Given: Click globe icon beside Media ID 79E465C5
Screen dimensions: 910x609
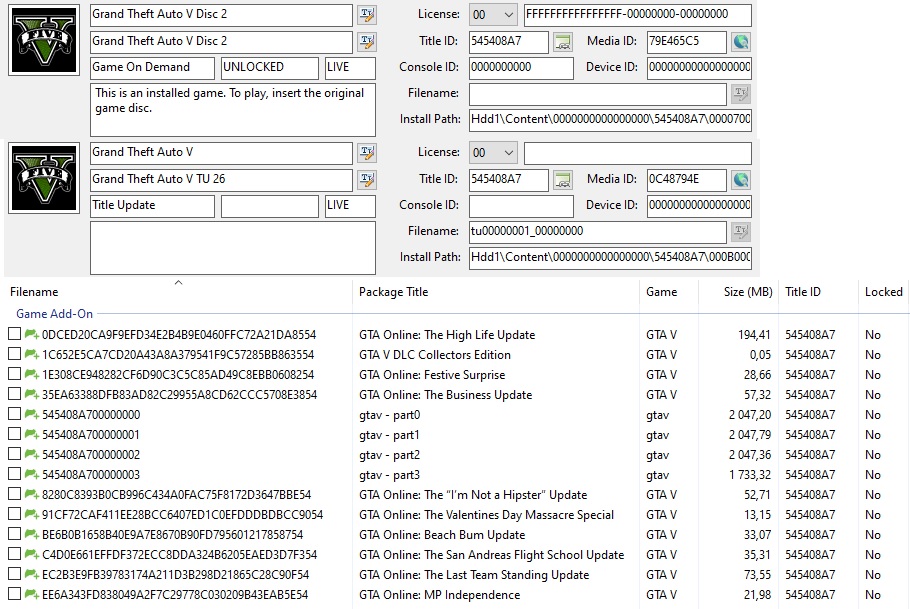Looking at the screenshot, I should click(x=741, y=42).
